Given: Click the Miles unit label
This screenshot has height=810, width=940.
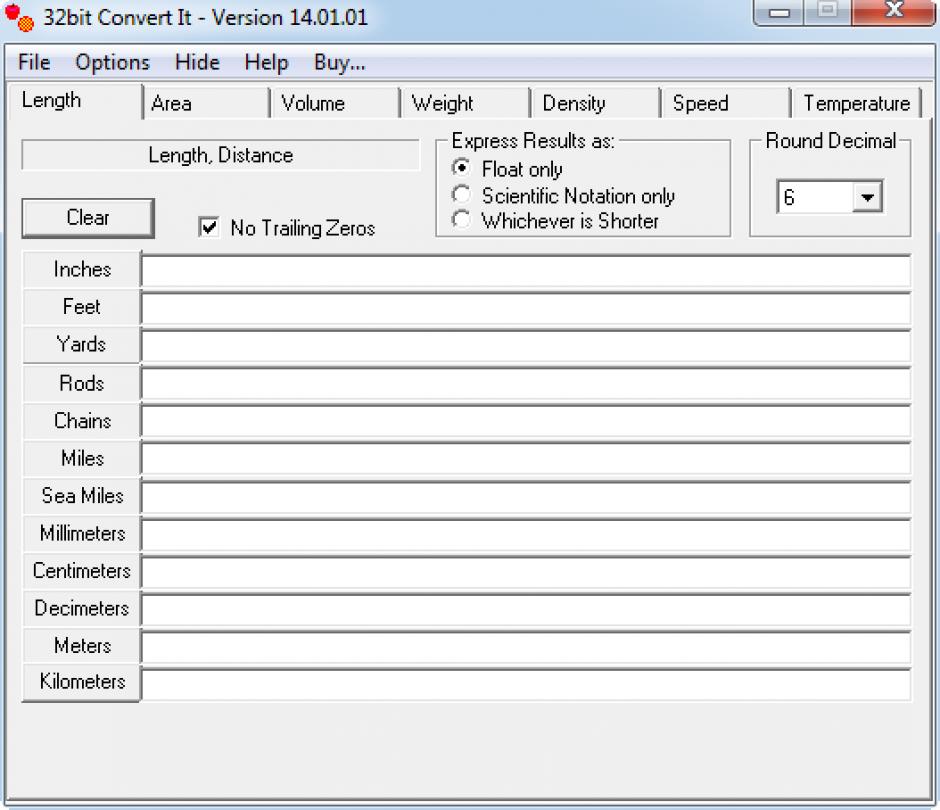Looking at the screenshot, I should [82, 459].
